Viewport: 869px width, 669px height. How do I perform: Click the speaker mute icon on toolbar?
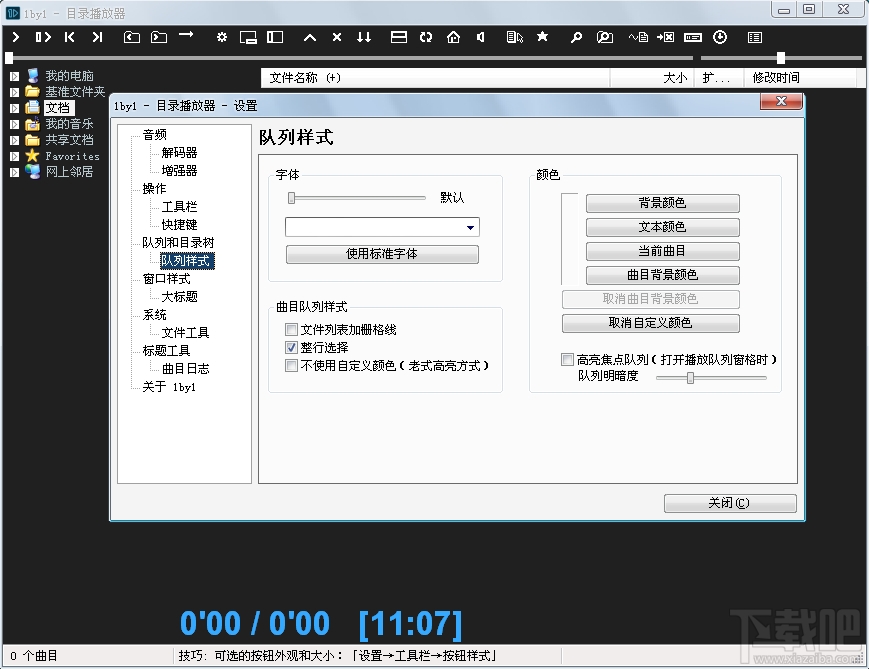(479, 37)
